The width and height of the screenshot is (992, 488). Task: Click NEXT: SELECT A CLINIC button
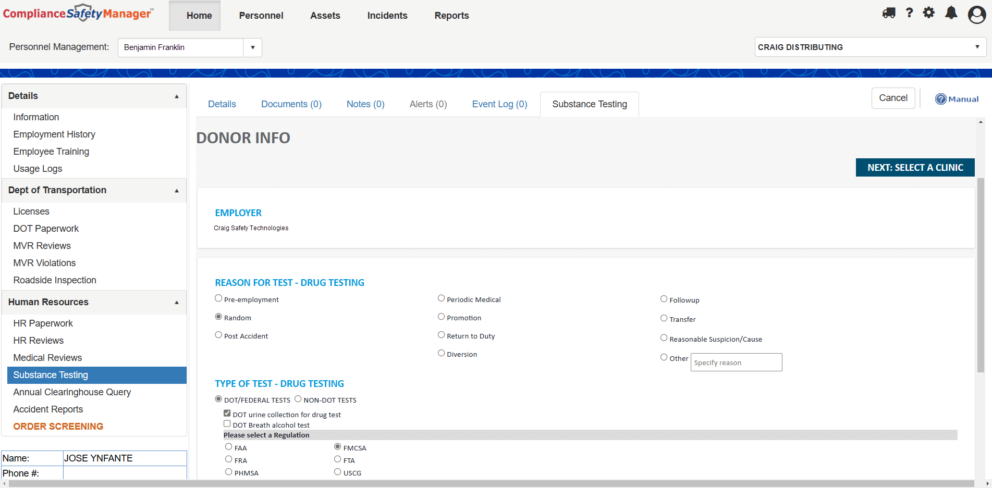tap(915, 168)
